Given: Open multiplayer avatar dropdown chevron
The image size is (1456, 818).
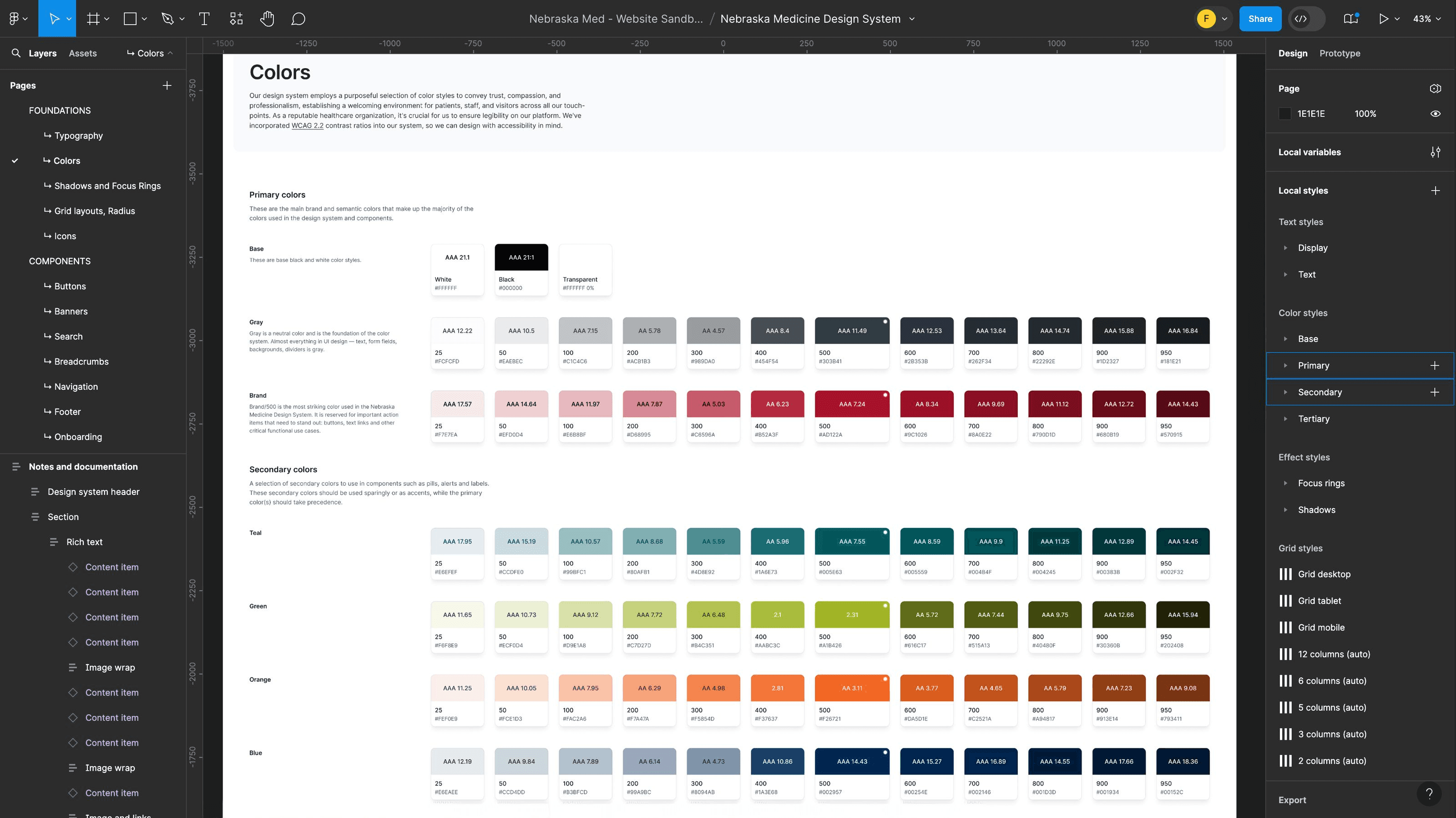Looking at the screenshot, I should (x=1224, y=19).
